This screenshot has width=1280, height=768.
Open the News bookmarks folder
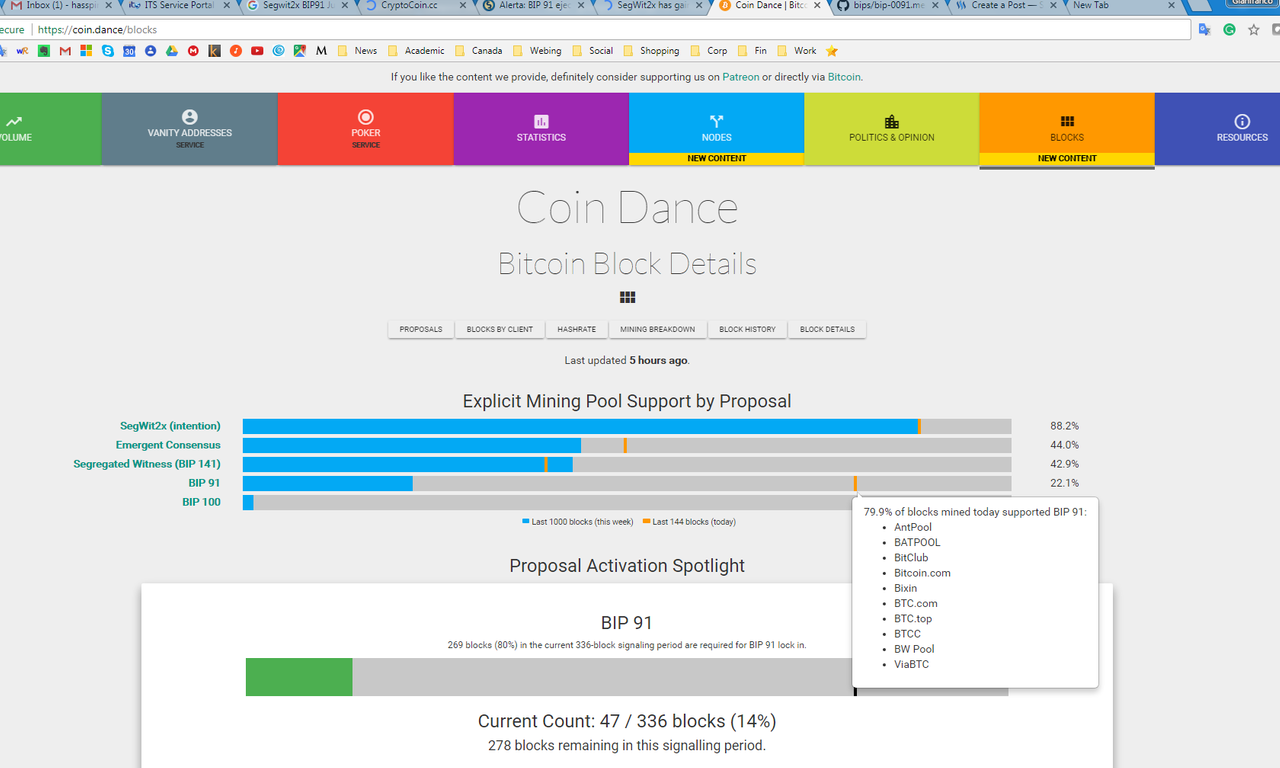[357, 51]
